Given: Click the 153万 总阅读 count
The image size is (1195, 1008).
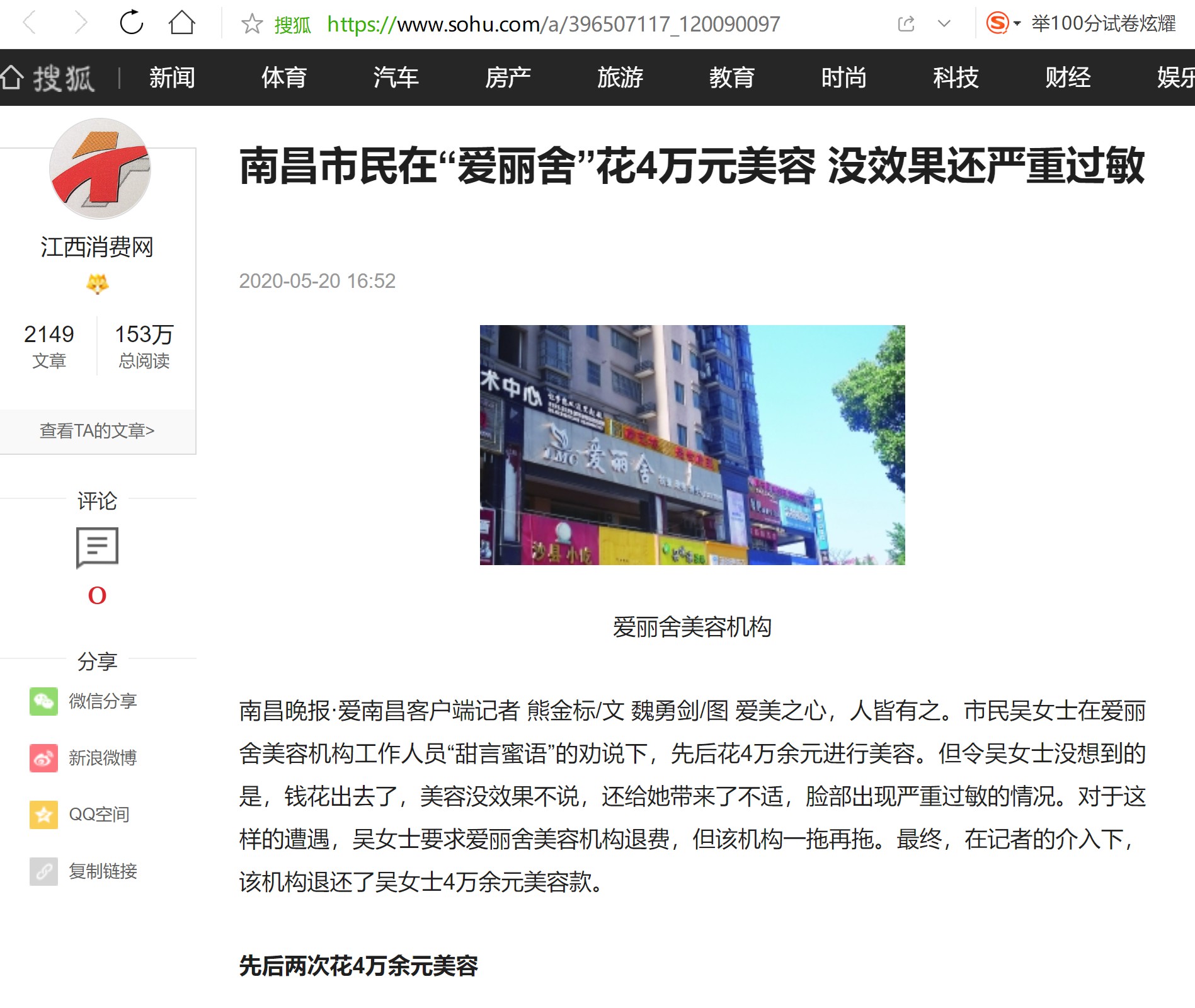Looking at the screenshot, I should [144, 346].
